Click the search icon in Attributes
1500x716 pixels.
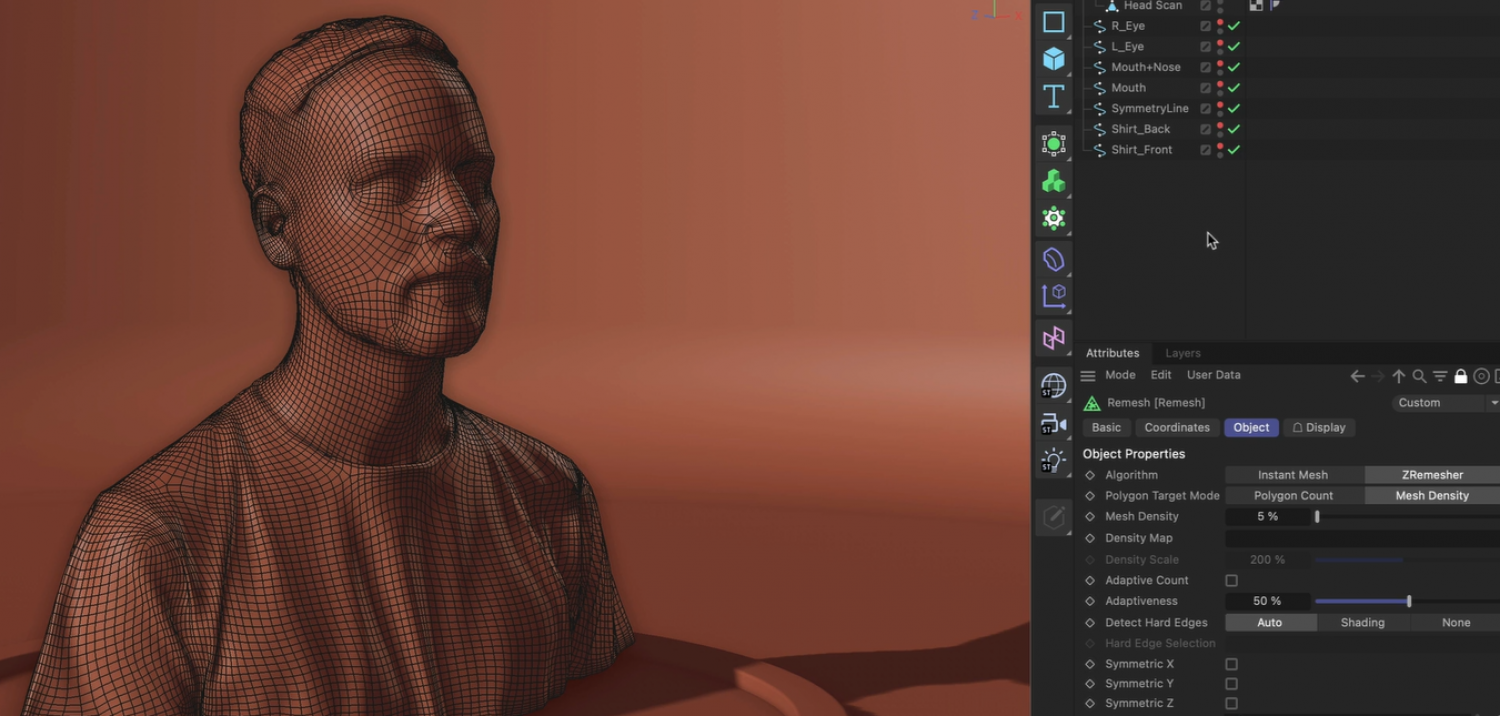pos(1419,376)
